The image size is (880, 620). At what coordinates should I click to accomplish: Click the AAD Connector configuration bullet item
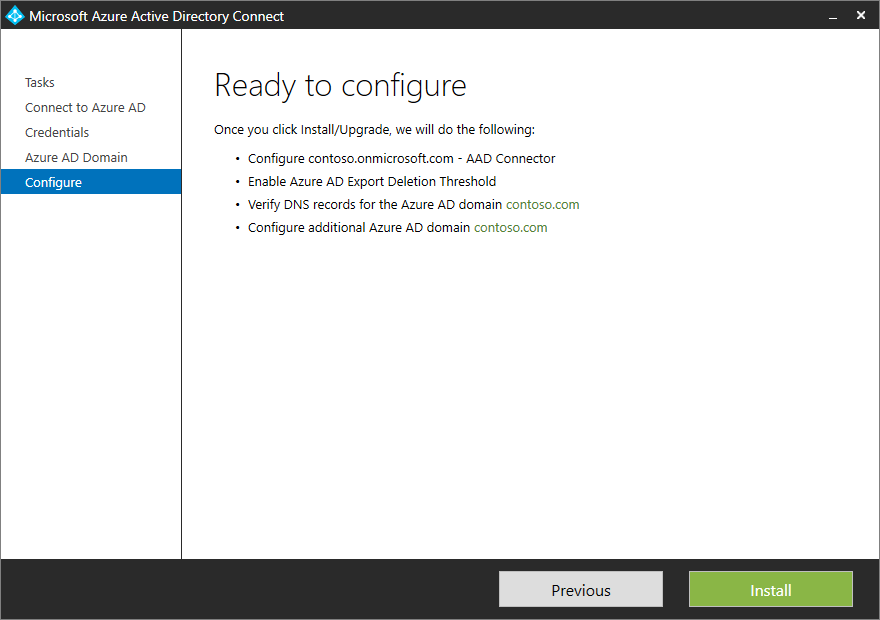click(400, 158)
